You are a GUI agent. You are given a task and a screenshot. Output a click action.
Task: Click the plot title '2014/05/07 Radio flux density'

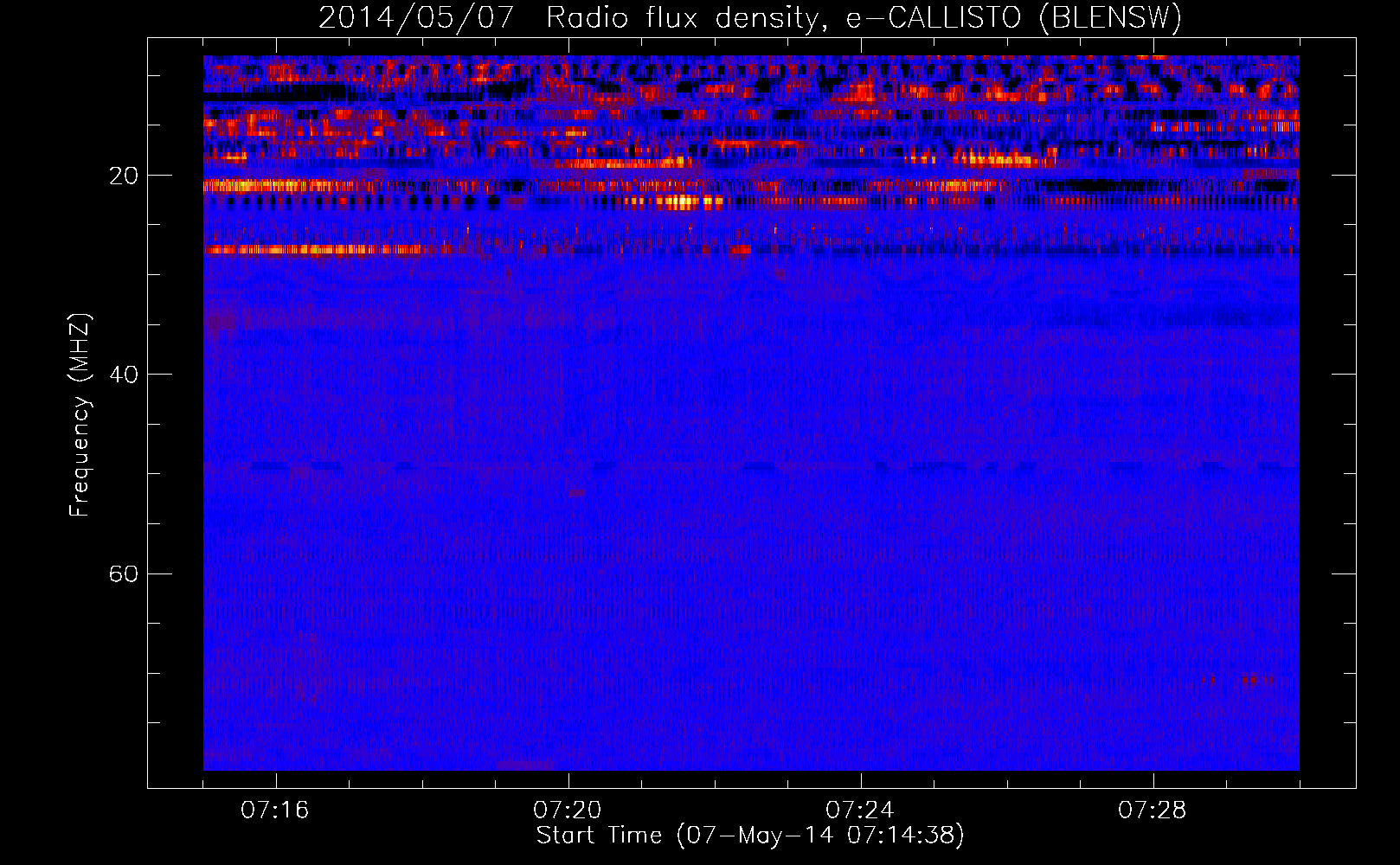pyautogui.click(x=750, y=17)
